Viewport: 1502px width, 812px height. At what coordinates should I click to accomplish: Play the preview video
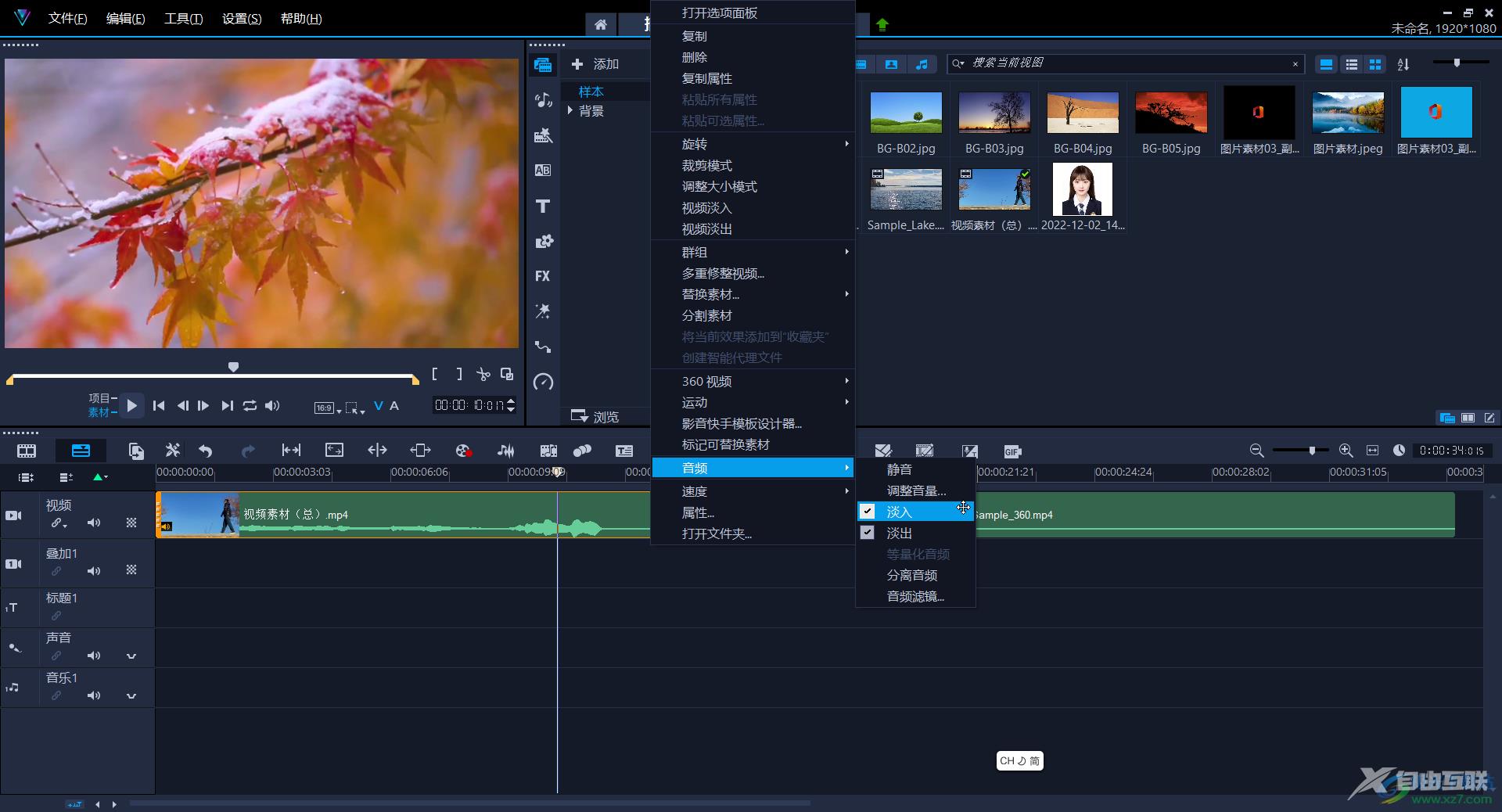[x=131, y=405]
